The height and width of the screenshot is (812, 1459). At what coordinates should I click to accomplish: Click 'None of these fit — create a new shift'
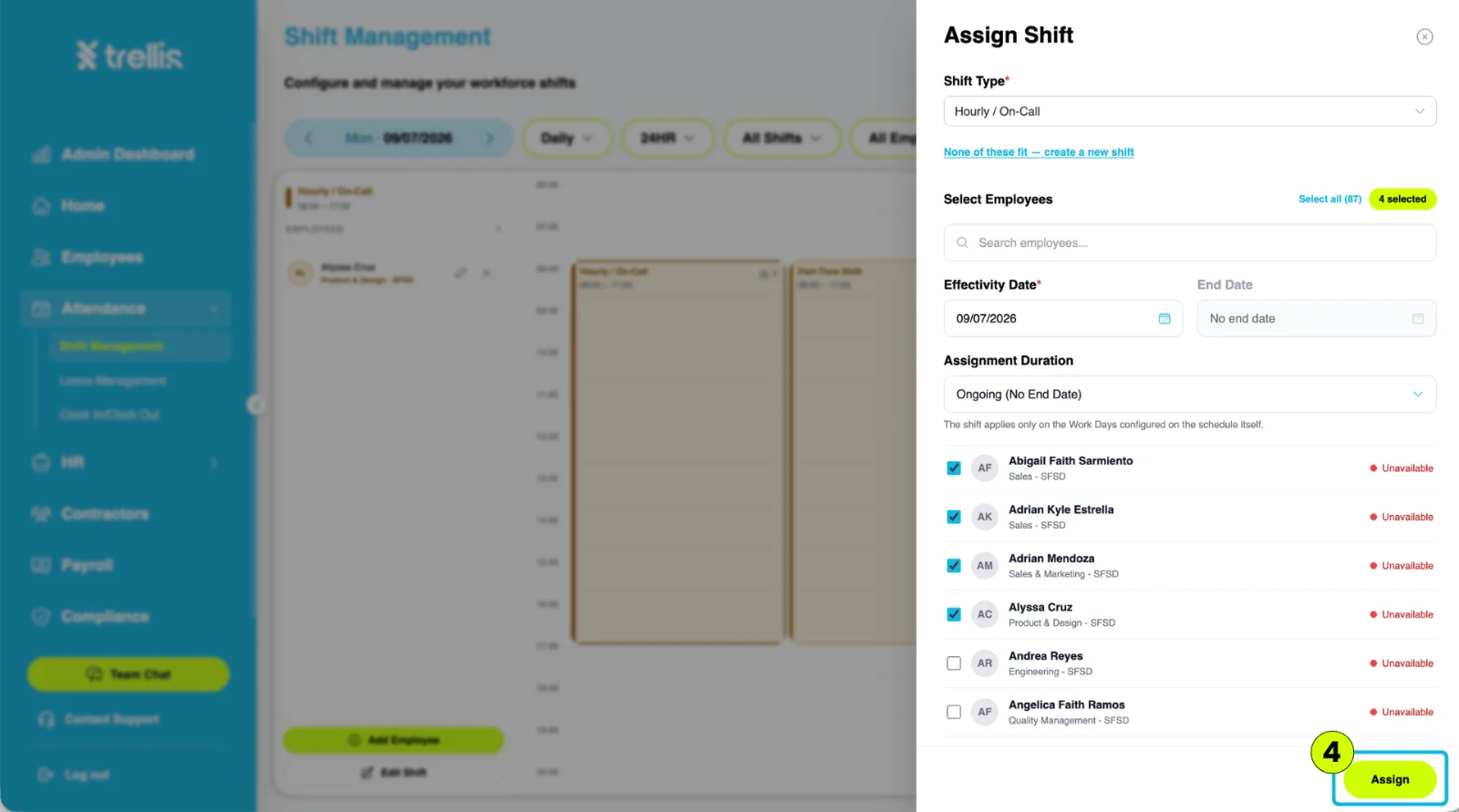coord(1039,152)
